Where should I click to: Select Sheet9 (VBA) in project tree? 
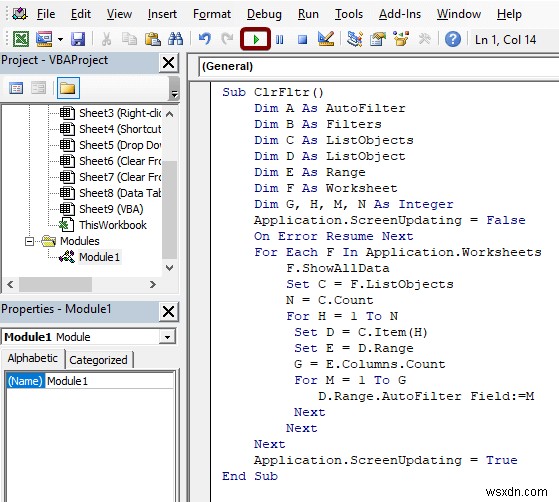click(x=111, y=209)
